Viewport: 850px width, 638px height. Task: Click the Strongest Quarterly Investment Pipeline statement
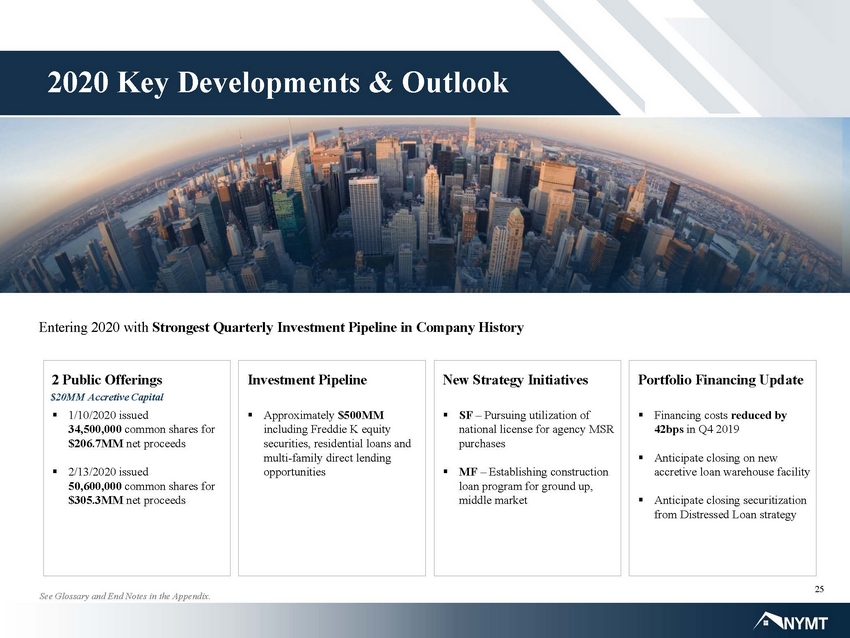pos(338,327)
